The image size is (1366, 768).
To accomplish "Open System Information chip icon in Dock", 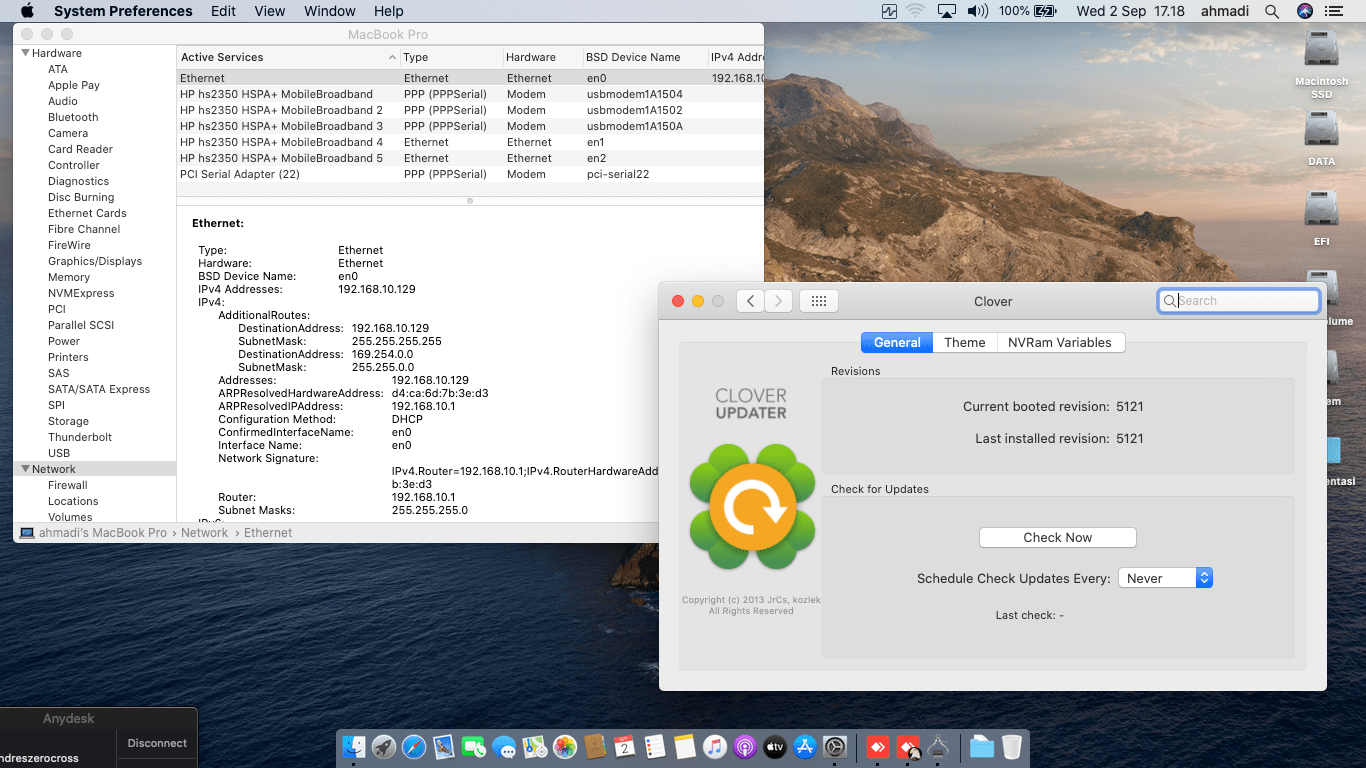I will click(x=937, y=746).
